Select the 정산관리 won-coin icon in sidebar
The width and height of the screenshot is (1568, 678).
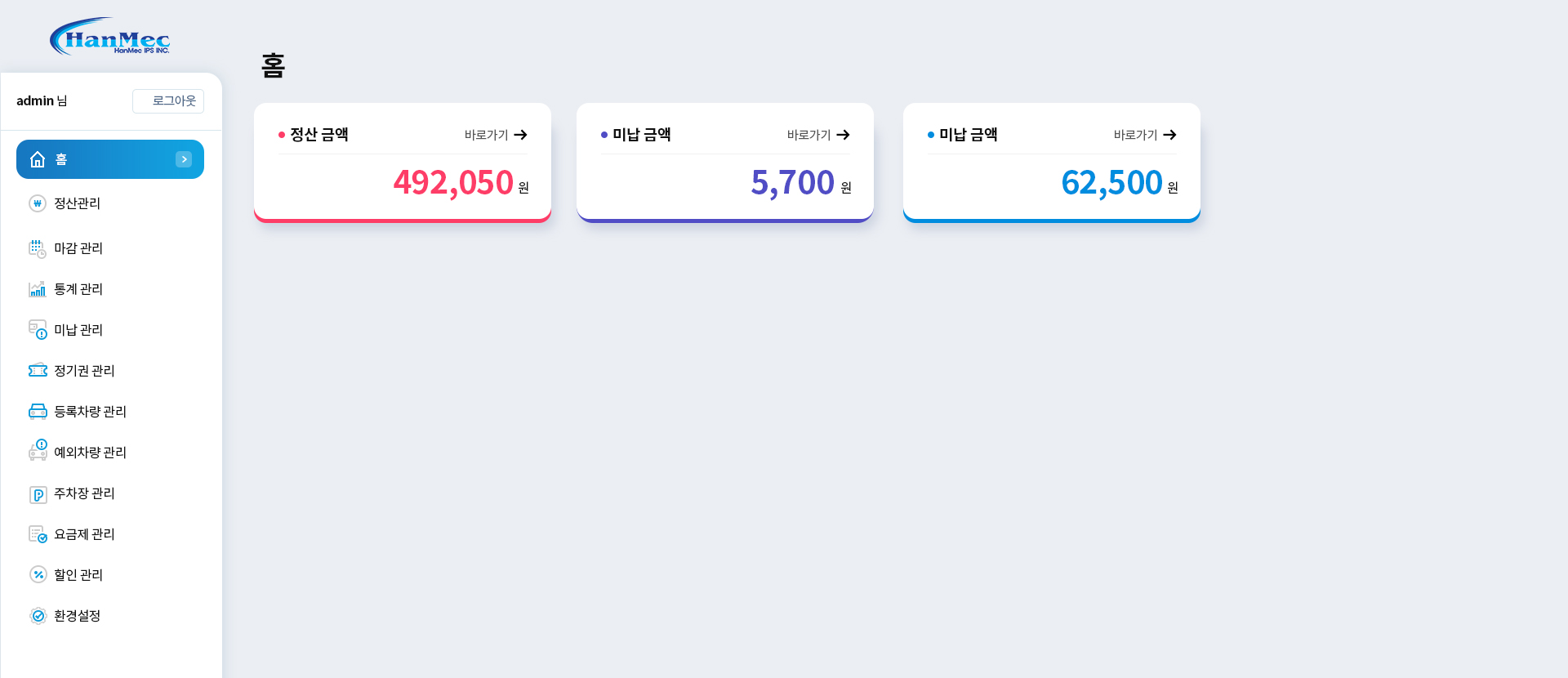(38, 203)
